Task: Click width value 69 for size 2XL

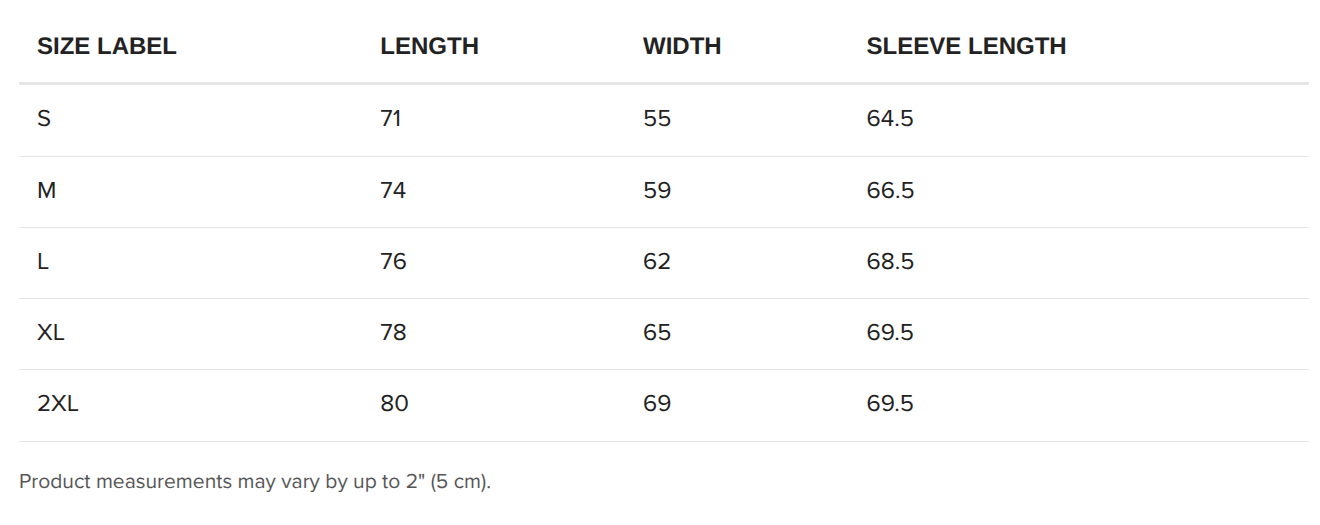Action: [x=657, y=403]
